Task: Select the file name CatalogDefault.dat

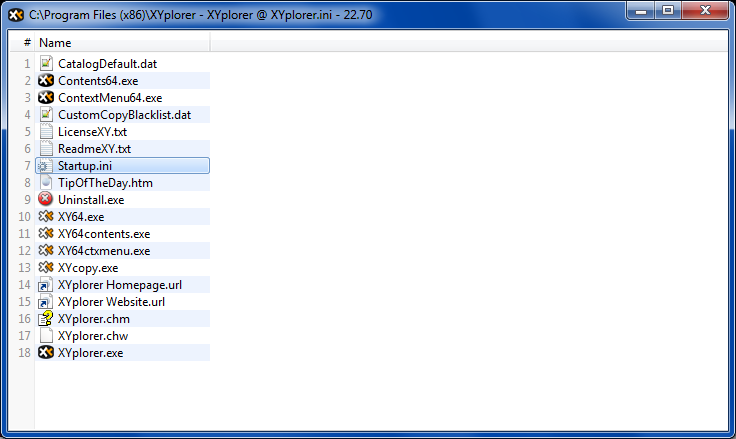Action: coord(107,64)
